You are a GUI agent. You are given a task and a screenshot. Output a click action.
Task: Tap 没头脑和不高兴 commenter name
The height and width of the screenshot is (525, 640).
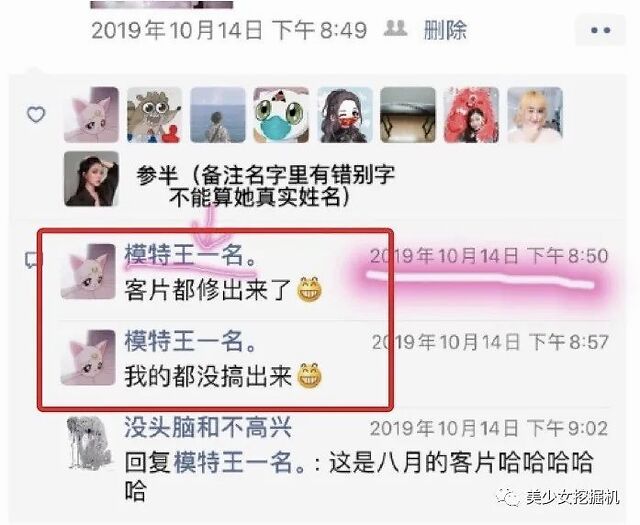[208, 428]
